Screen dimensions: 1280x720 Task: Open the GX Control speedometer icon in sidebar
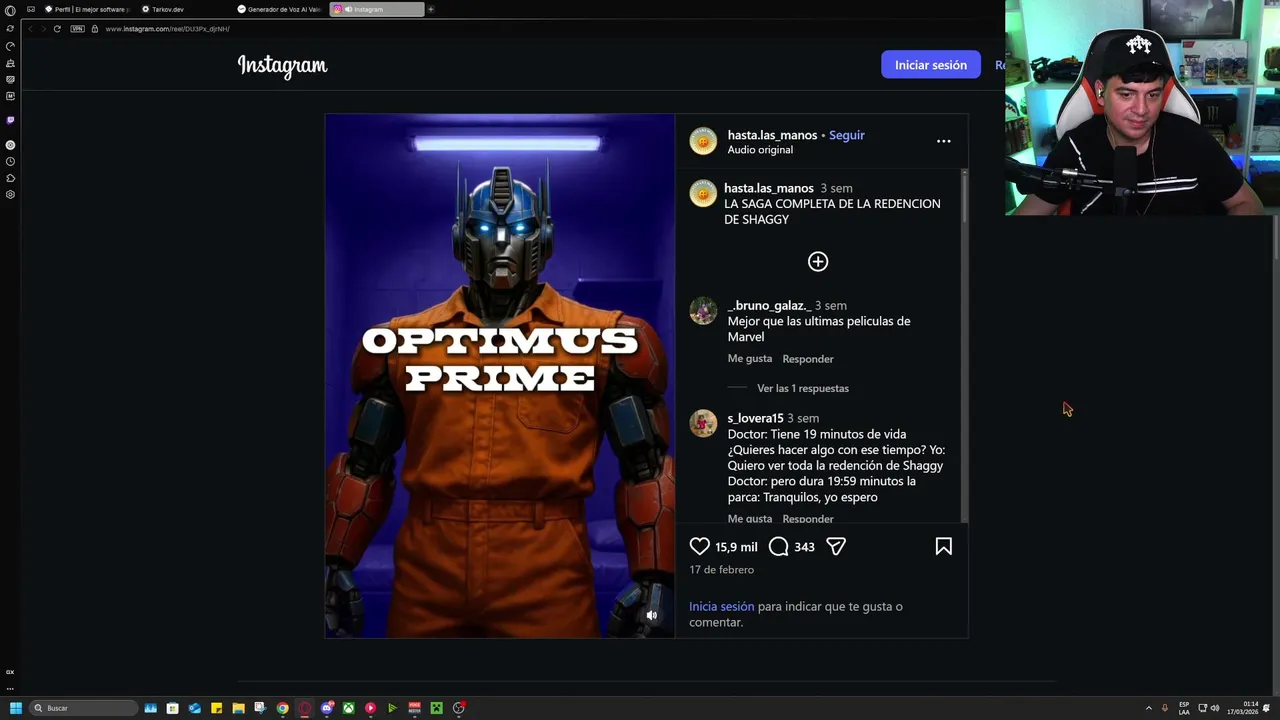10,46
